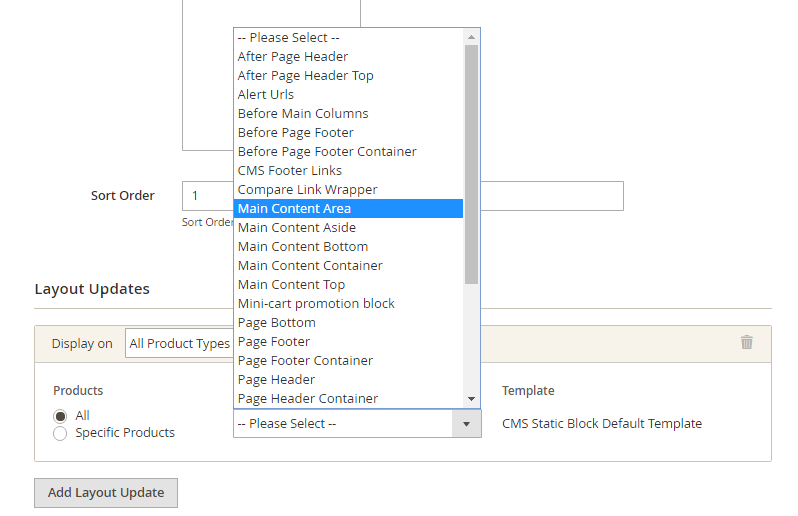Pick Mini-cart promotion block option
The image size is (798, 516).
coord(349,304)
